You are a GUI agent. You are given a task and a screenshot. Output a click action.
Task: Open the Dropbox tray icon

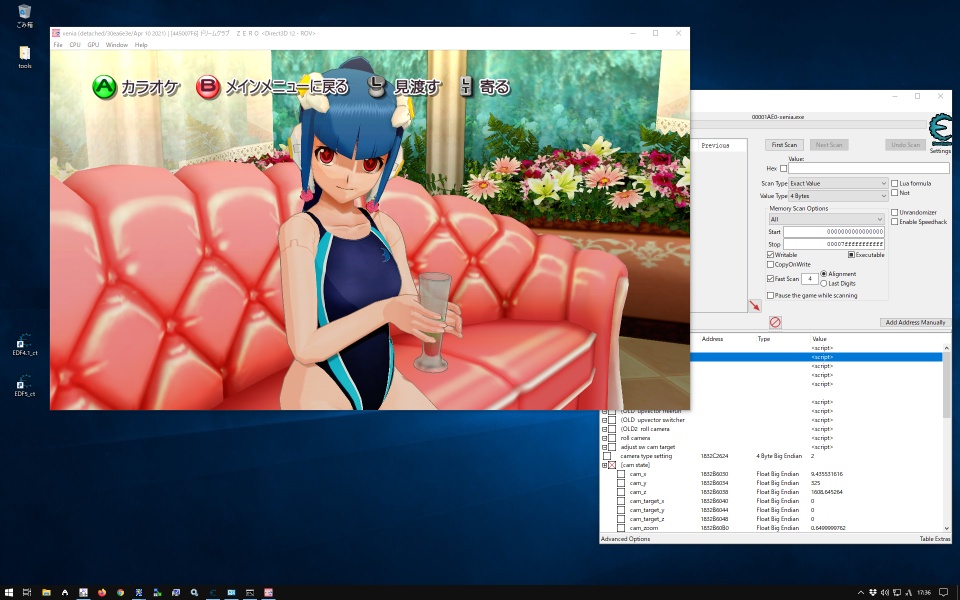point(873,593)
